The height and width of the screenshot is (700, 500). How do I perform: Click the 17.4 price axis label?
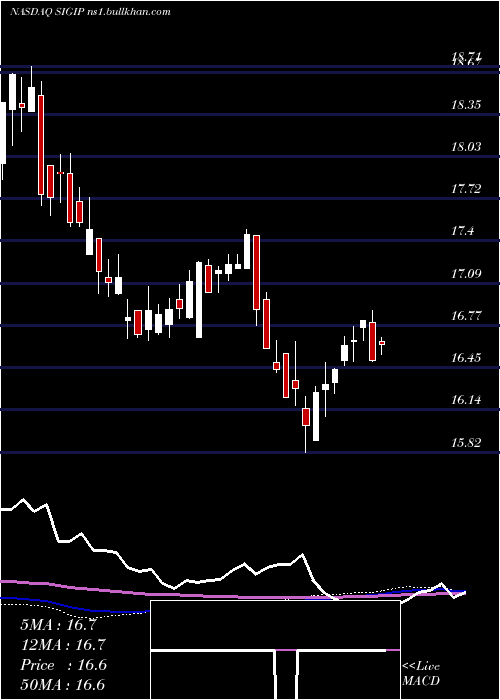pos(462,231)
